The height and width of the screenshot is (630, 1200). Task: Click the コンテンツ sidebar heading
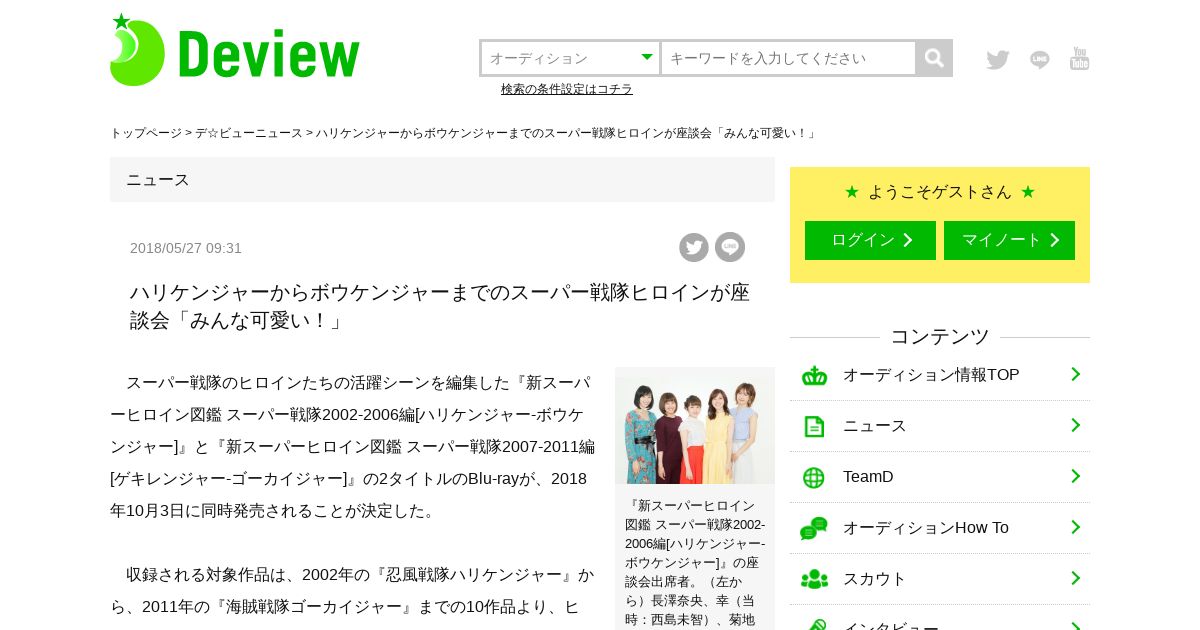tap(940, 337)
